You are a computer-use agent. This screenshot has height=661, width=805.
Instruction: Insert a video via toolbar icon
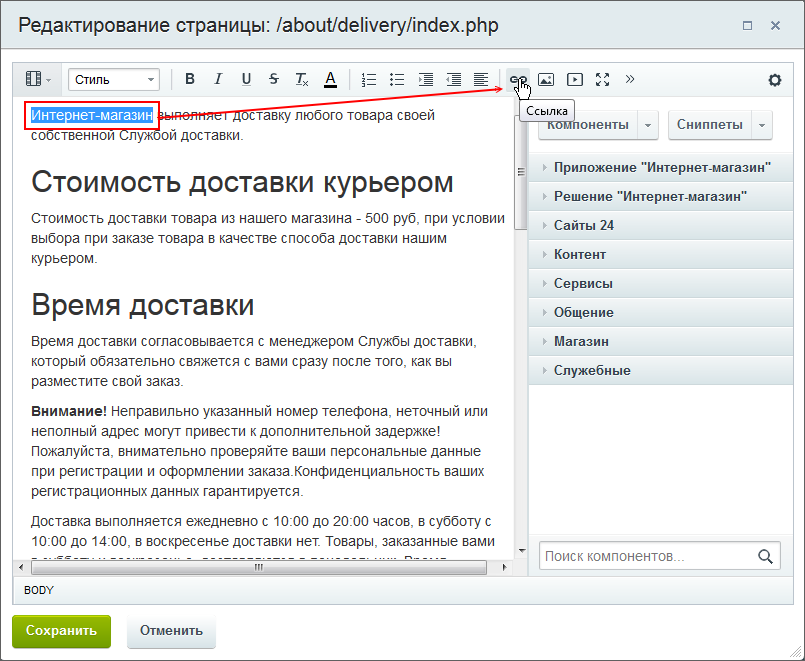[574, 80]
